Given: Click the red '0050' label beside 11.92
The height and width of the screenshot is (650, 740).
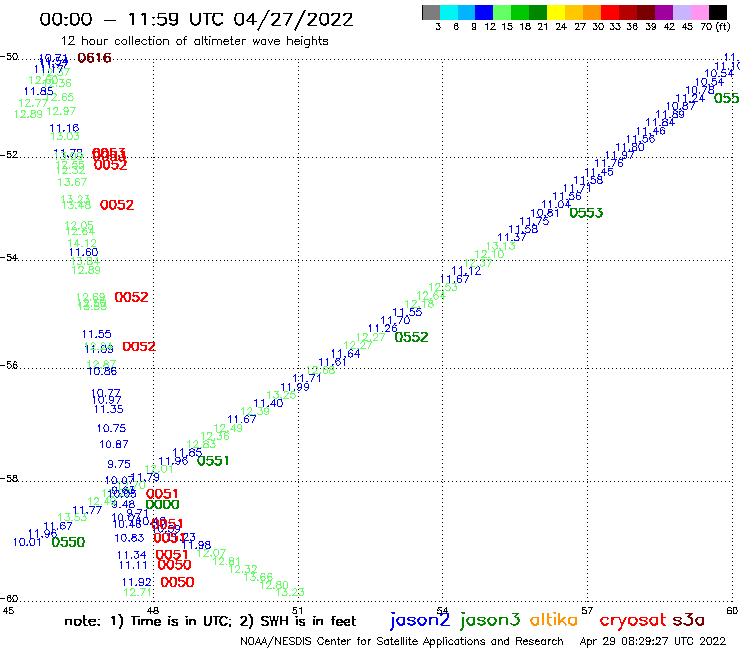Looking at the screenshot, I should click(x=177, y=582).
